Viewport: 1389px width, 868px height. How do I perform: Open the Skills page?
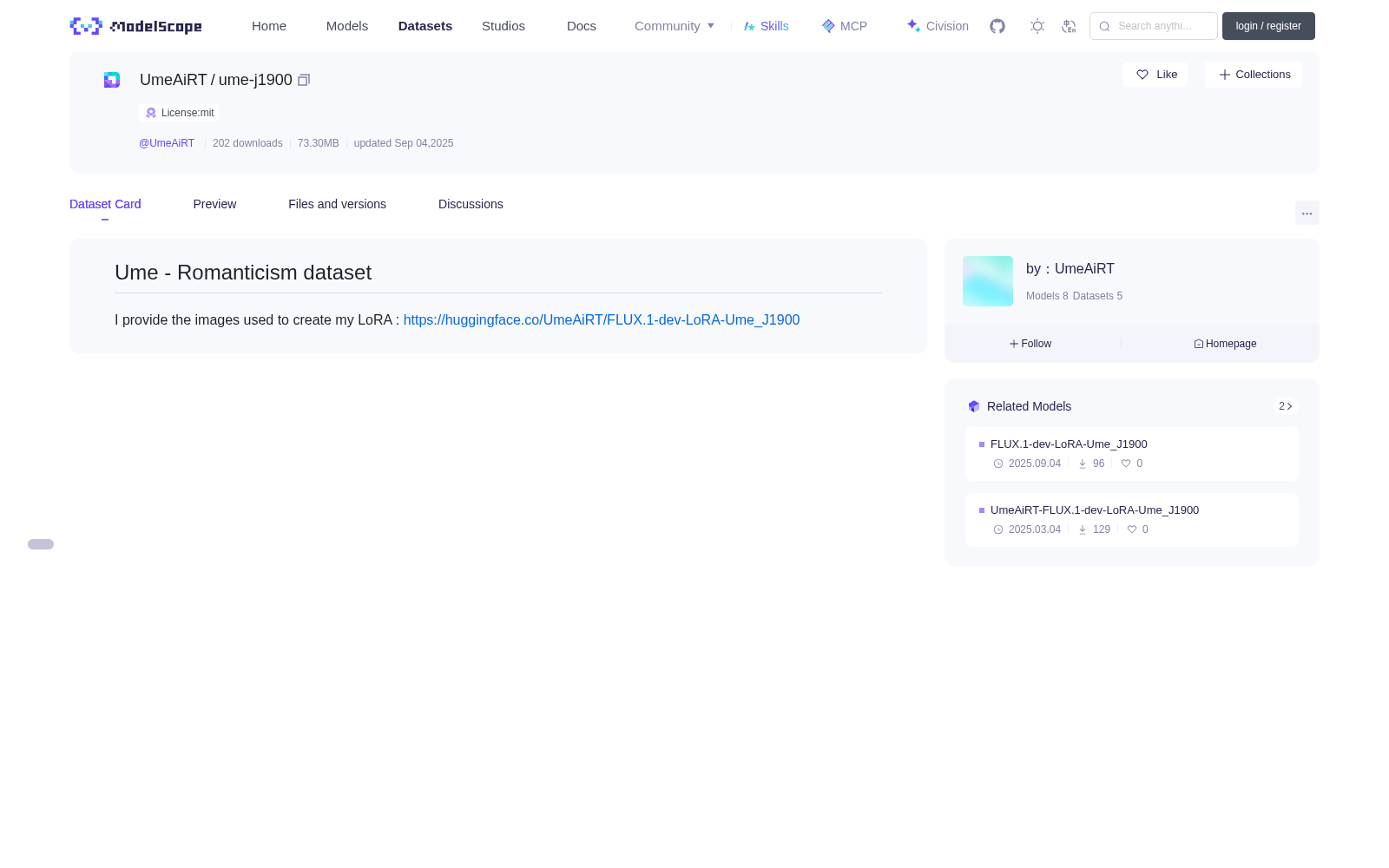[767, 26]
